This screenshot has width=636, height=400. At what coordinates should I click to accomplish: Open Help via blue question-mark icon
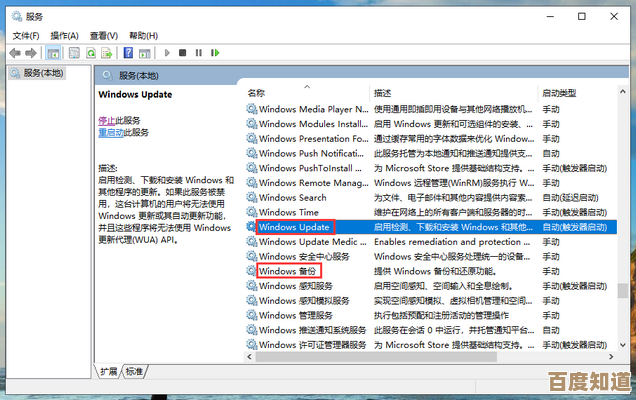pos(128,52)
